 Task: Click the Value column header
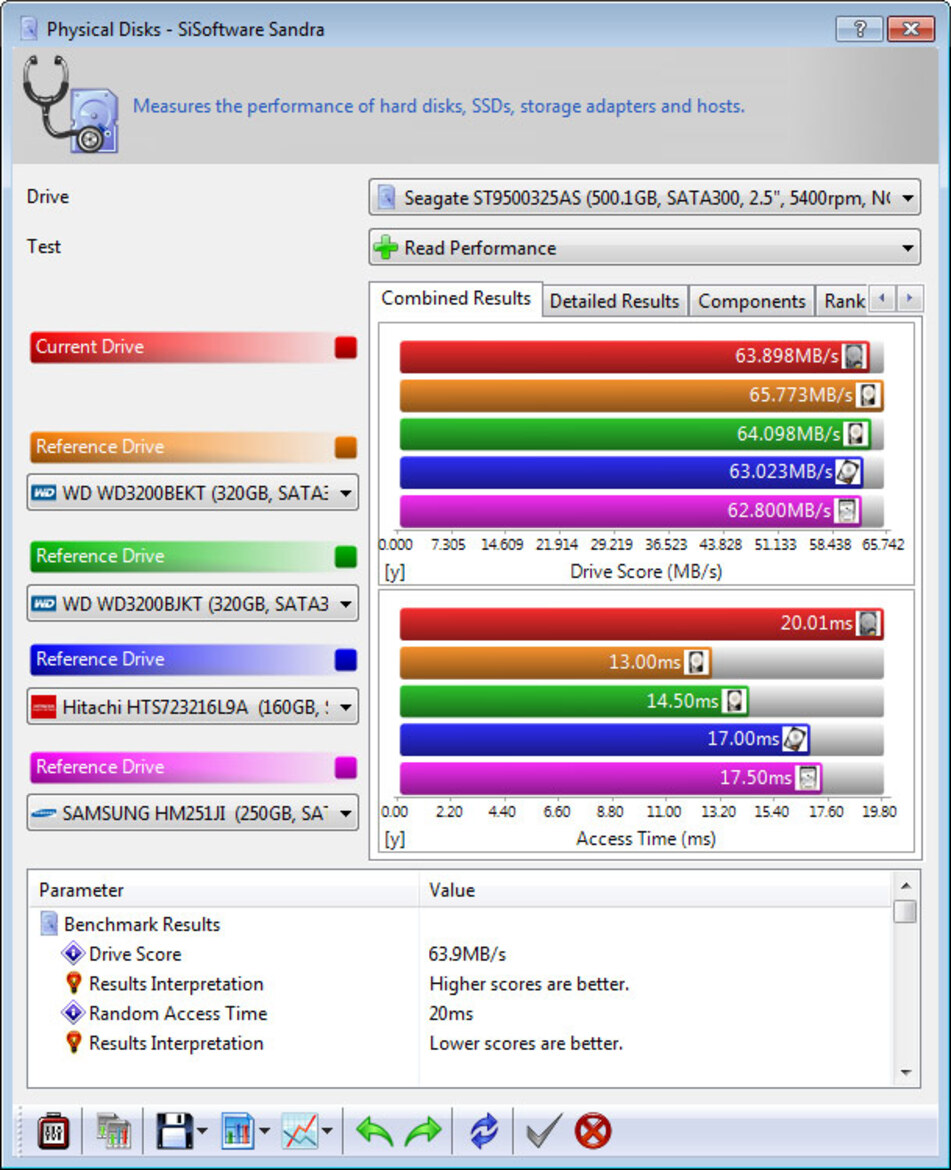point(656,889)
